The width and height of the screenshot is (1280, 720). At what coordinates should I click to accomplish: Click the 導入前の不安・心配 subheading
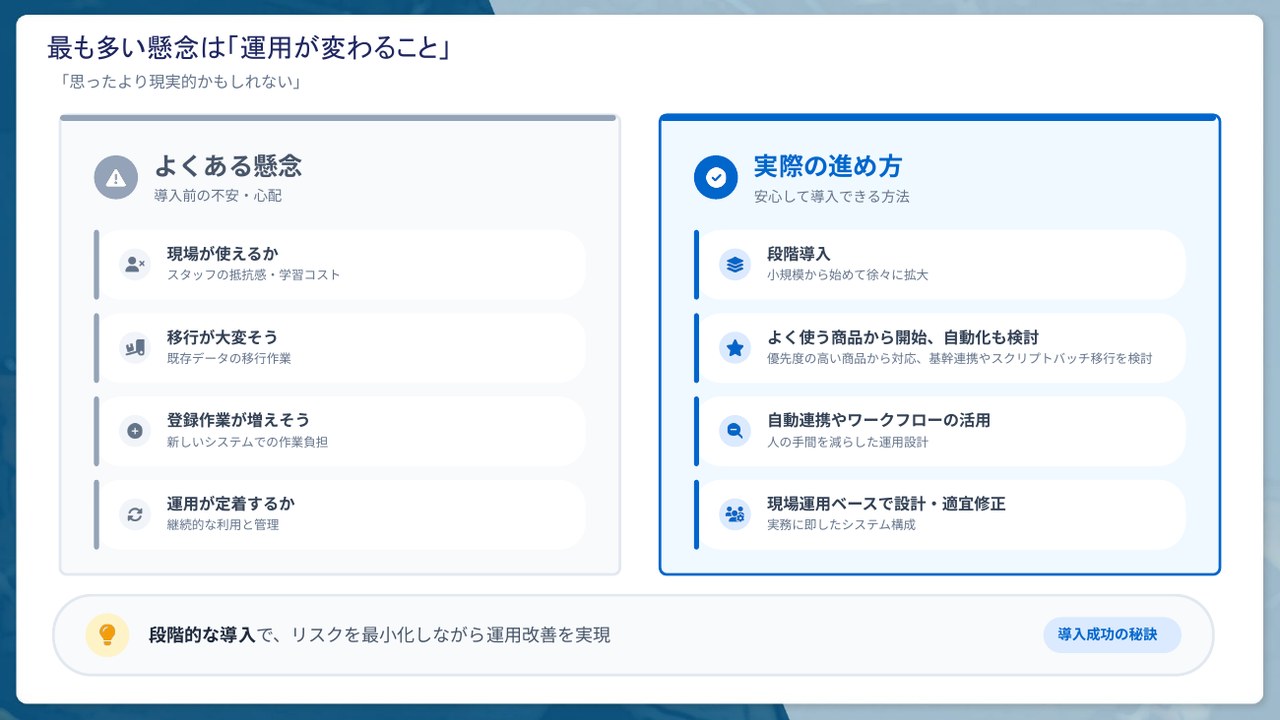pos(218,196)
